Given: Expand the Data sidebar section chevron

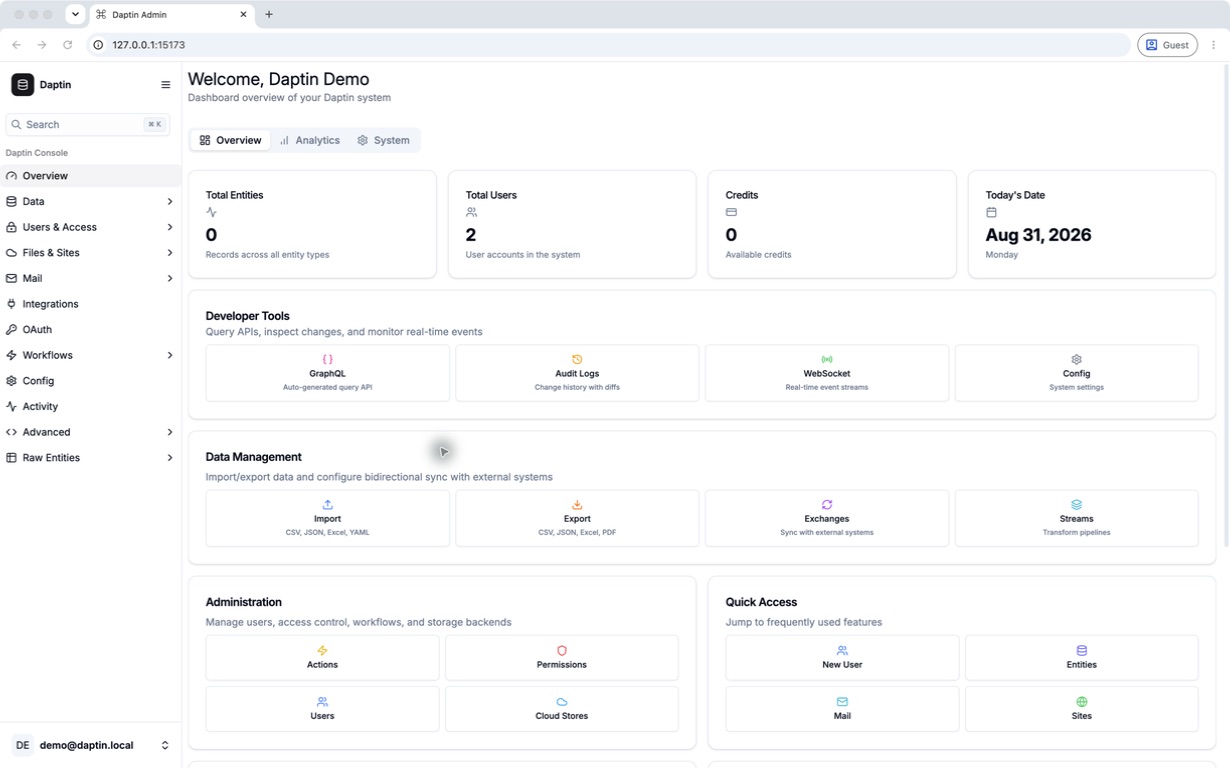Looking at the screenshot, I should point(170,201).
